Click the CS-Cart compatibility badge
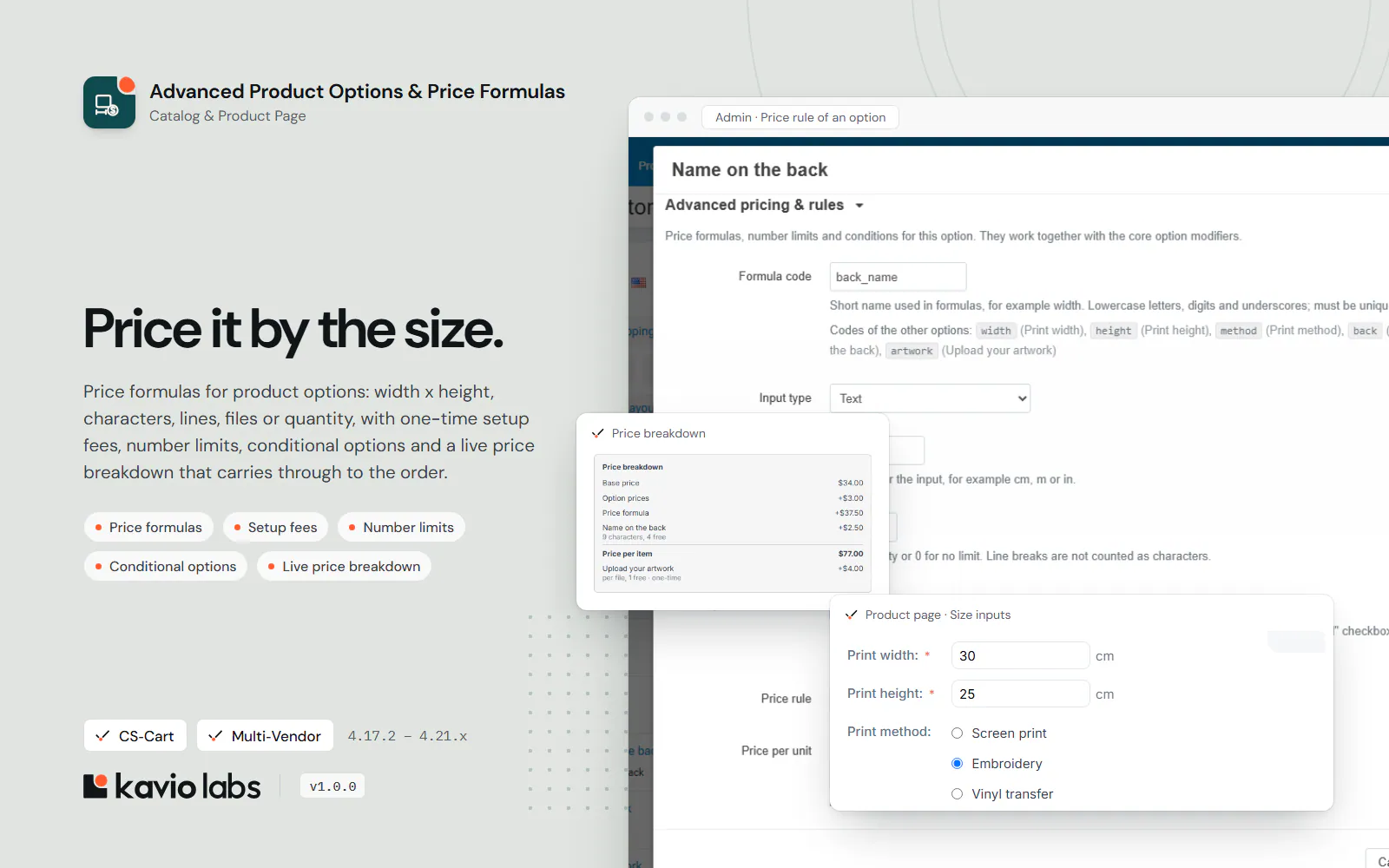Viewport: 1389px width, 868px height. pos(135,736)
